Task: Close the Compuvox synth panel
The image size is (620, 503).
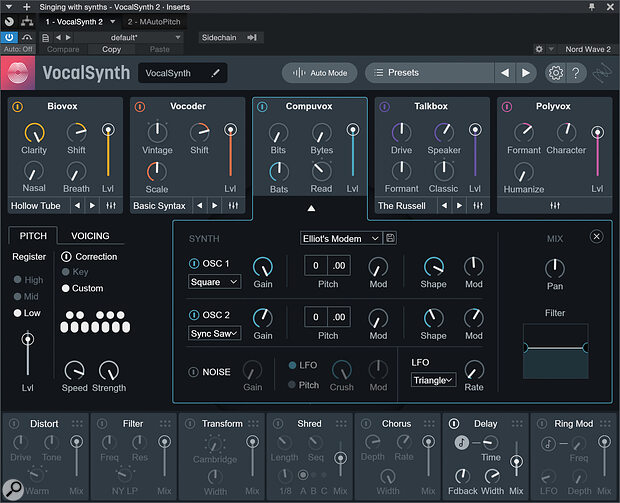Action: (596, 236)
